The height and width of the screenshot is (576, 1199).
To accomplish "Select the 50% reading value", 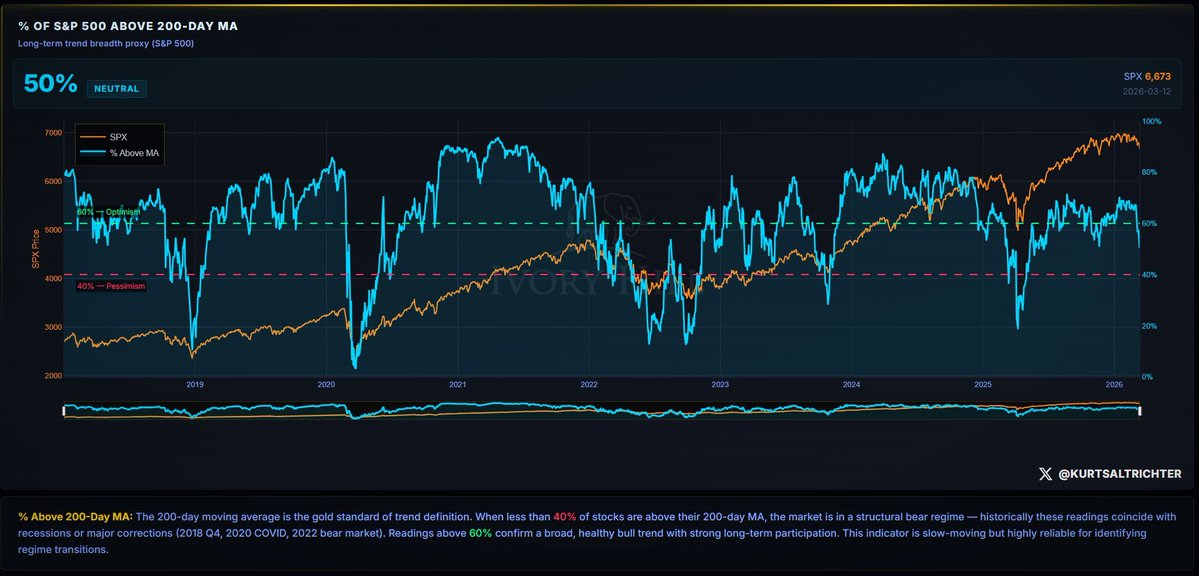I will click(50, 84).
